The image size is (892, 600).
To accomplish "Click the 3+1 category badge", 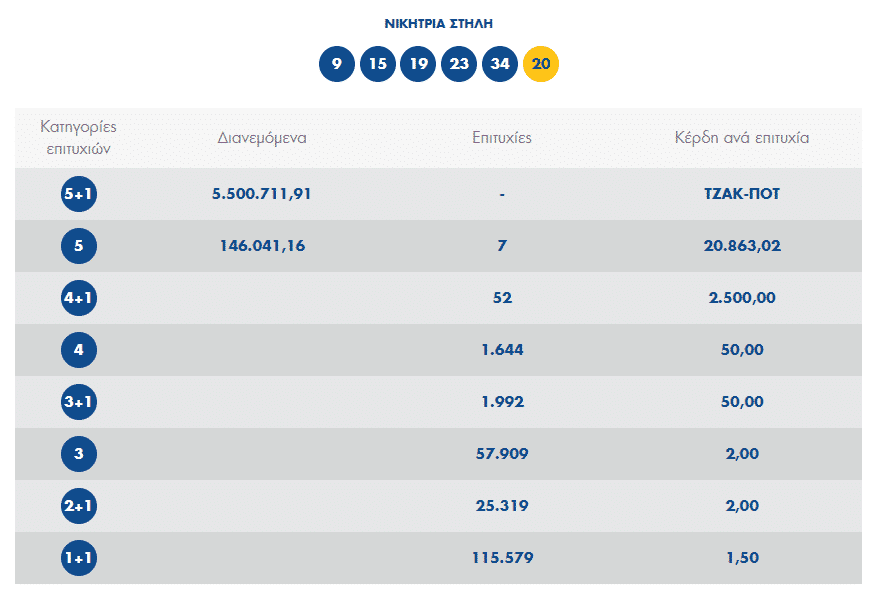I will pos(78,402).
